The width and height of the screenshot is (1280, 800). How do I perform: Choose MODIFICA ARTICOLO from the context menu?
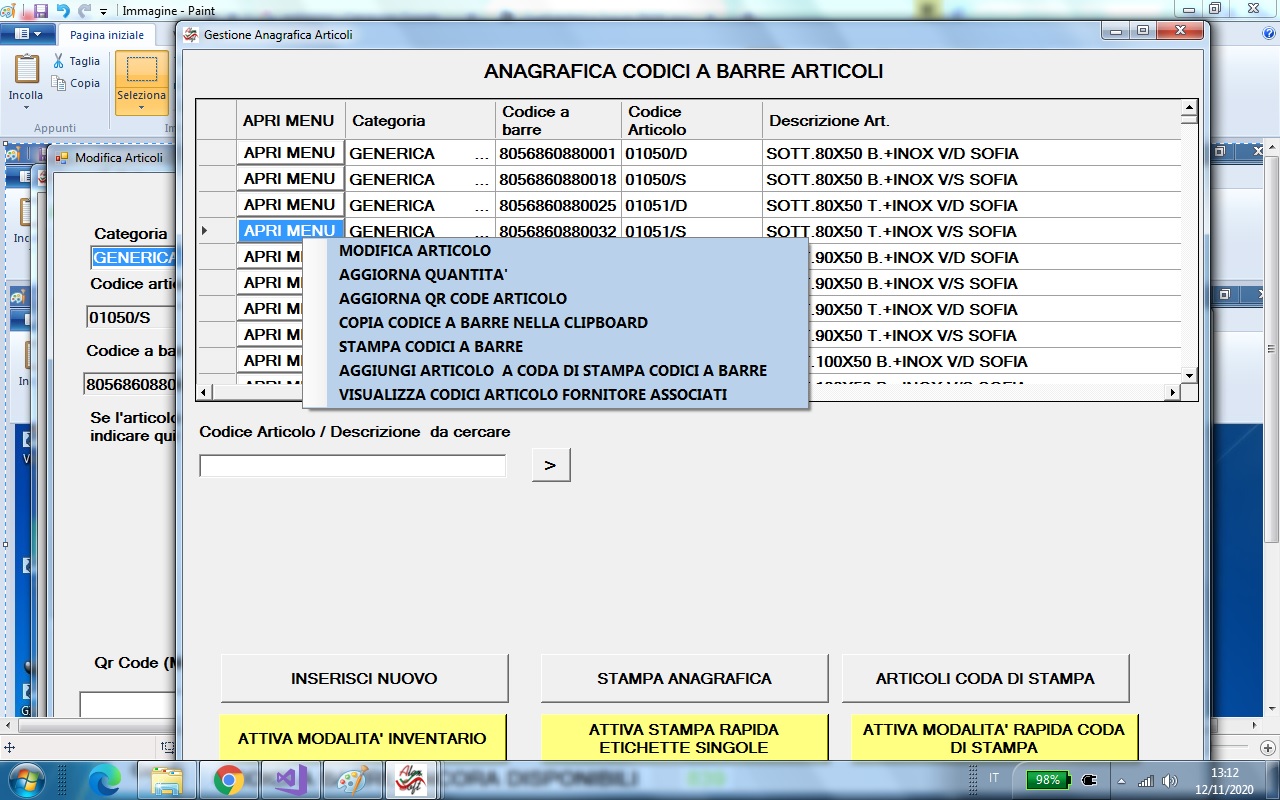pyautogui.click(x=415, y=250)
